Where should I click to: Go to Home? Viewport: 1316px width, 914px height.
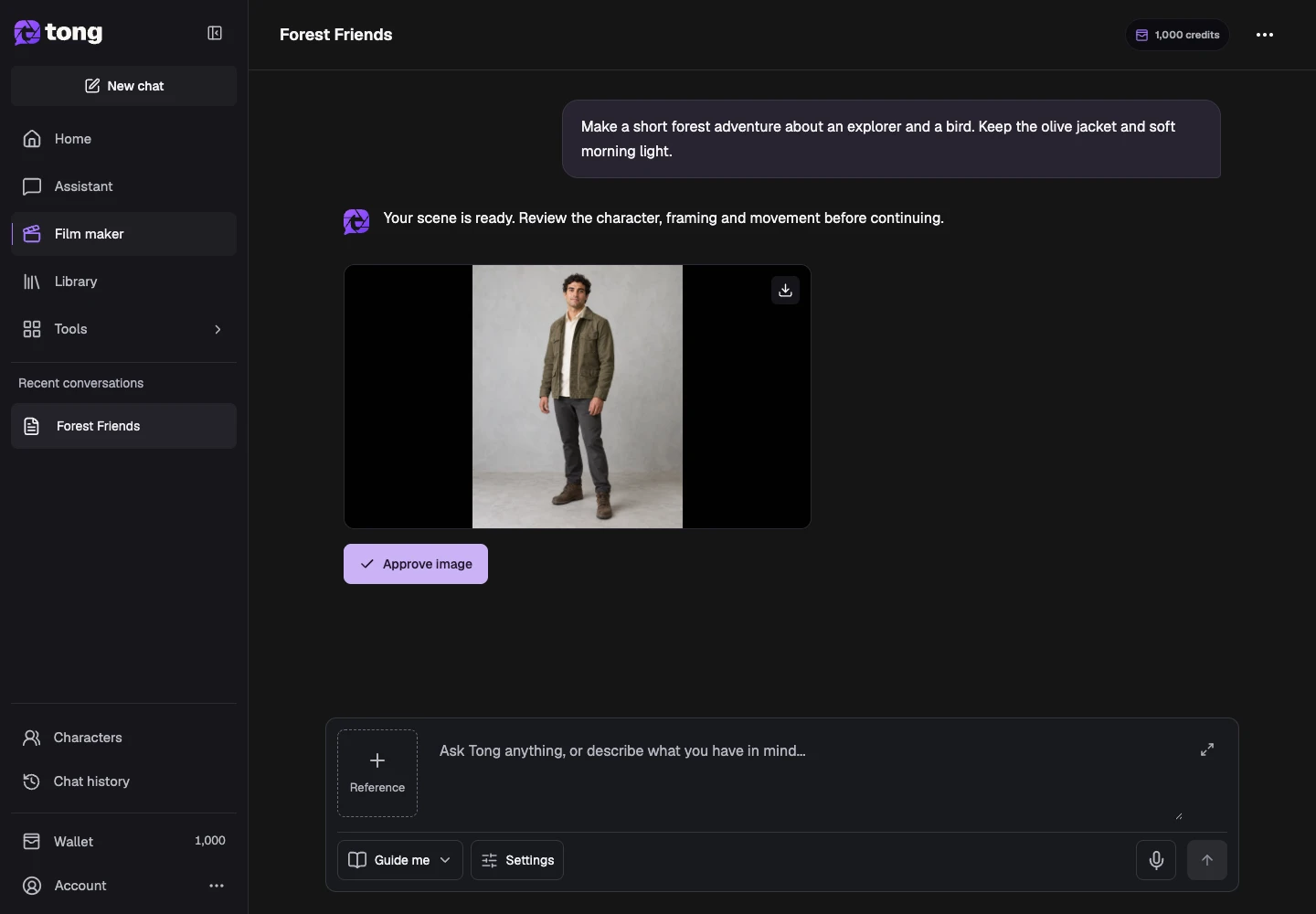coord(124,139)
